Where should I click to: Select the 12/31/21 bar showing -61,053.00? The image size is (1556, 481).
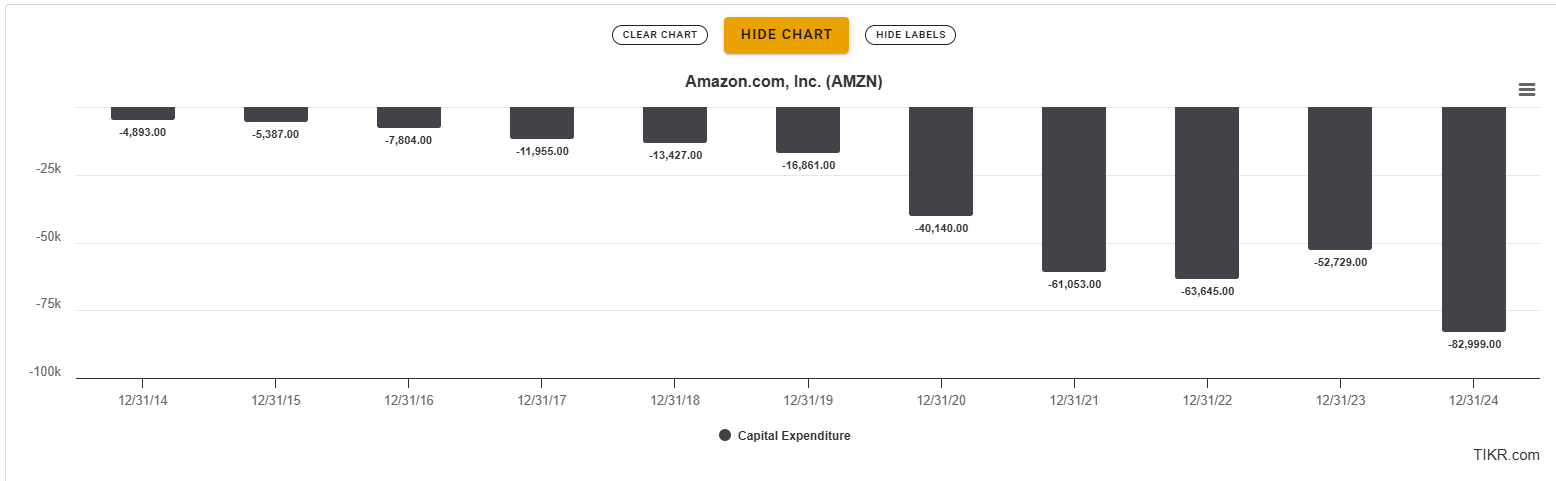click(1074, 189)
